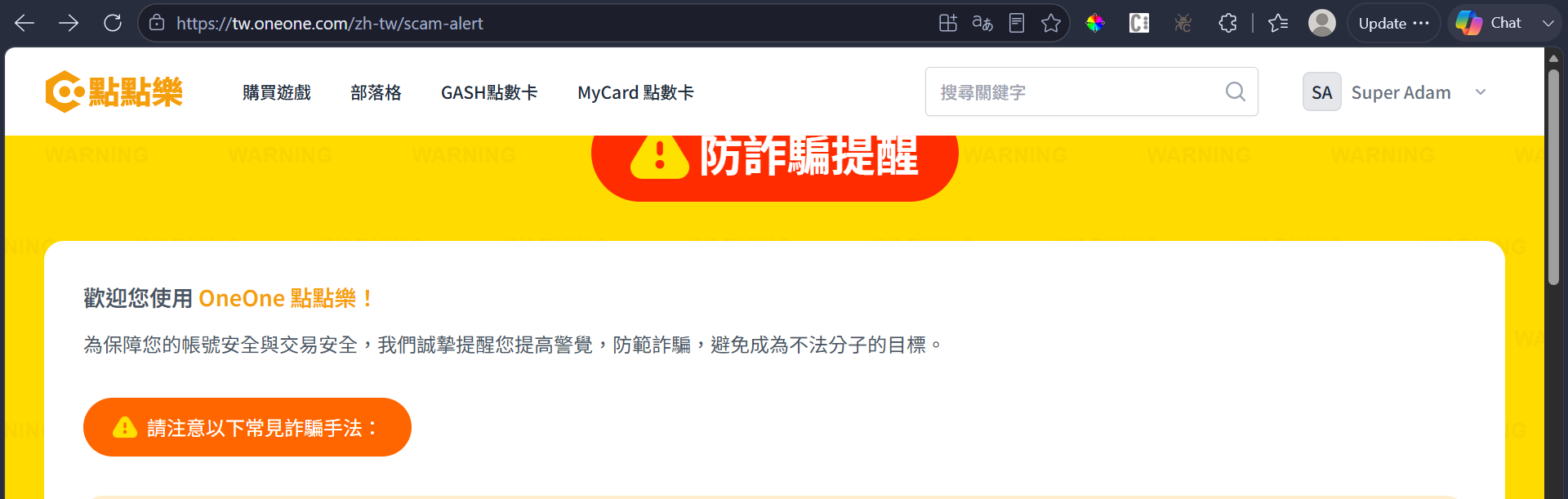
Task: Open the C extension icon
Action: click(1139, 23)
